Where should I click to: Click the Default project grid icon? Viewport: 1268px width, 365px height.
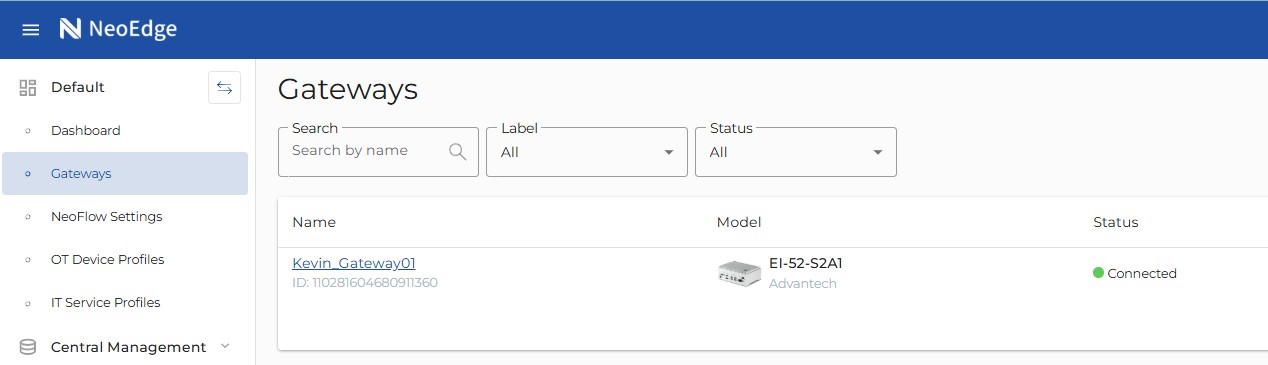click(x=28, y=87)
